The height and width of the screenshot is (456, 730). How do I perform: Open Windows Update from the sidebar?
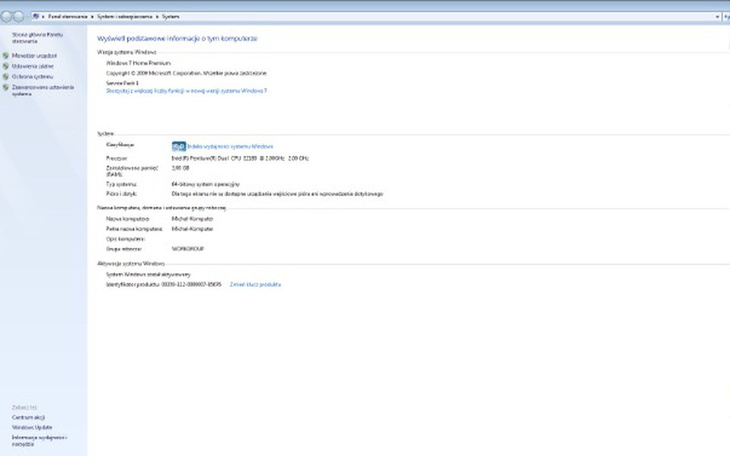(32, 427)
